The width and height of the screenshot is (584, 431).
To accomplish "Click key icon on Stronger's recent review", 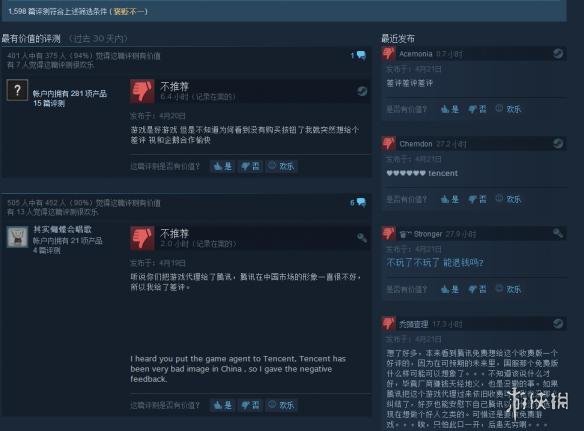I will coord(558,234).
